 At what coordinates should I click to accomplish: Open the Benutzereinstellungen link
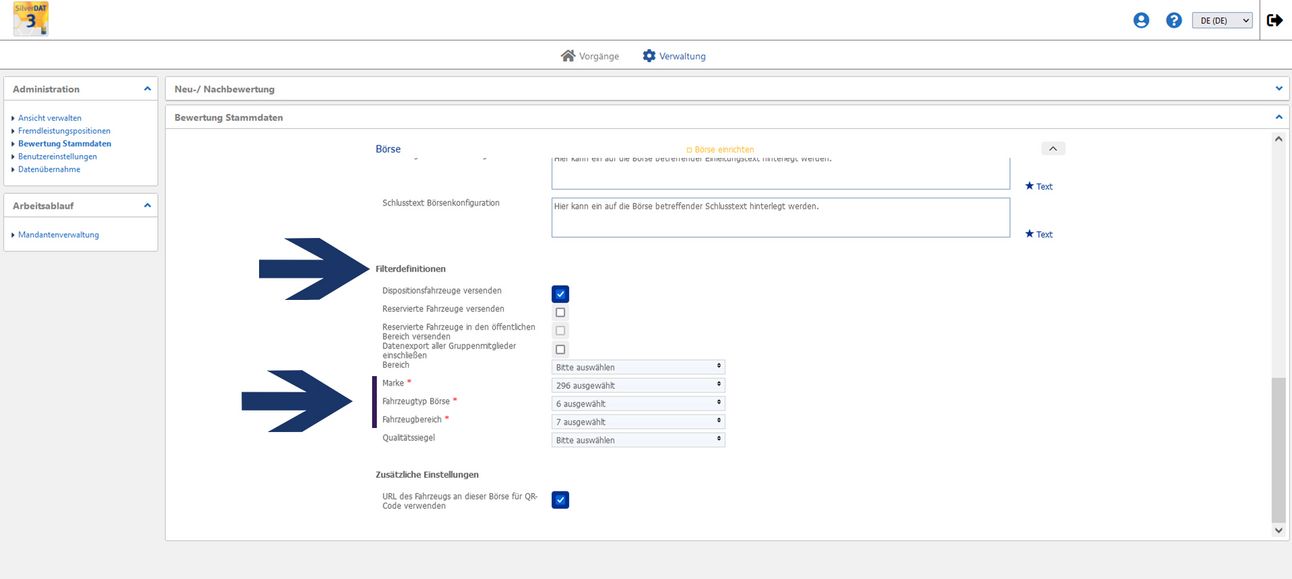click(x=57, y=156)
